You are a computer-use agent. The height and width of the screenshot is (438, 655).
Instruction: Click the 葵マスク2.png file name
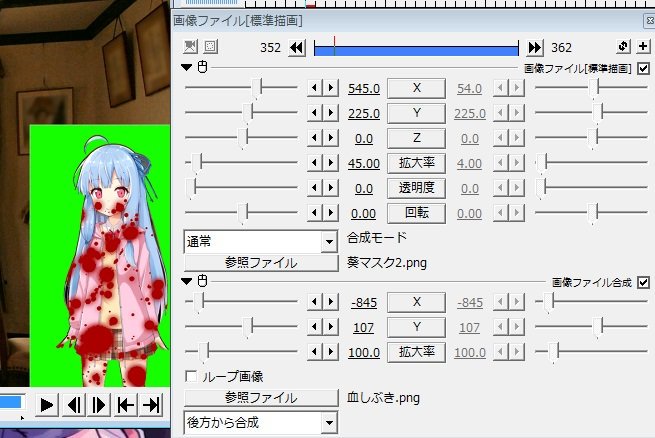point(387,263)
